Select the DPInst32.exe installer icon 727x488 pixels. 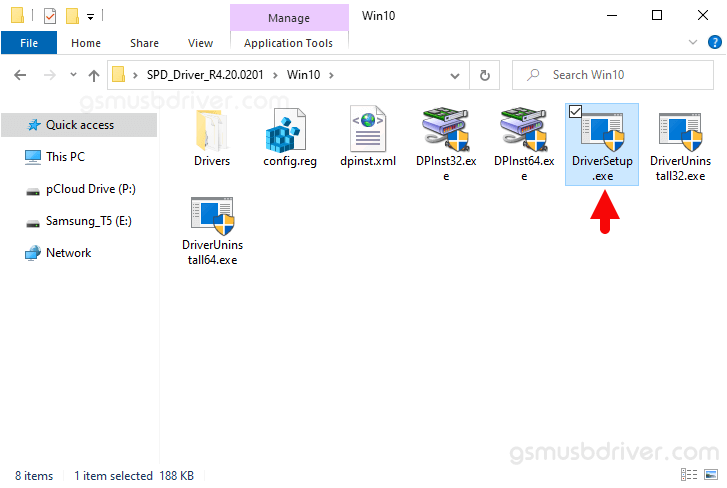coord(446,130)
